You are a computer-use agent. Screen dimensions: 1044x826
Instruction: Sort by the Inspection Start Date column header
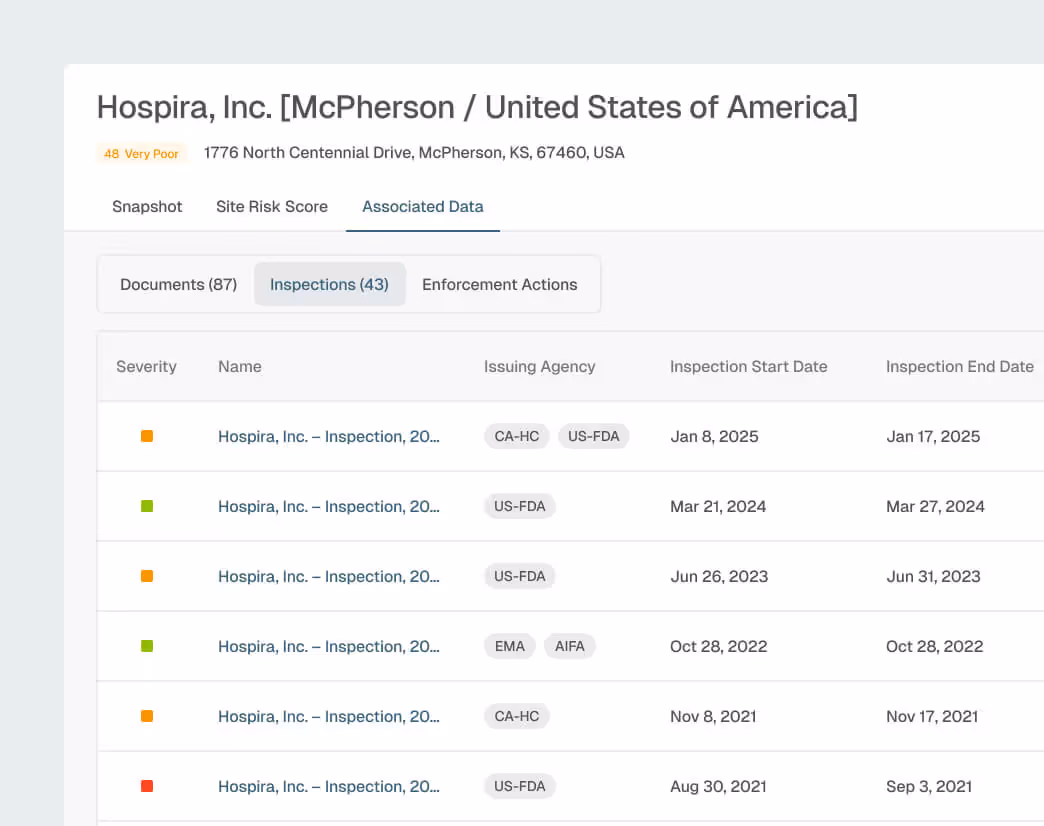tap(748, 366)
